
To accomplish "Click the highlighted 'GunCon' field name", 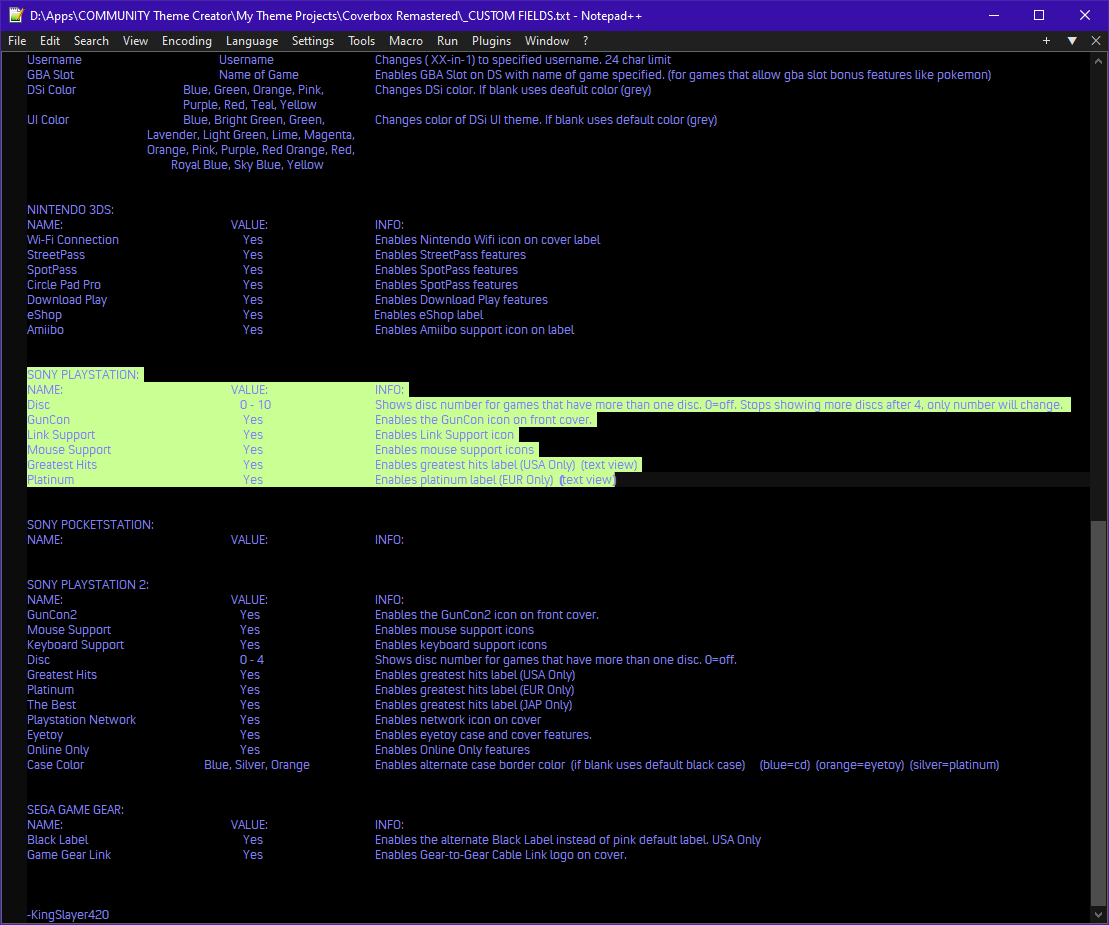I will pyautogui.click(x=48, y=420).
